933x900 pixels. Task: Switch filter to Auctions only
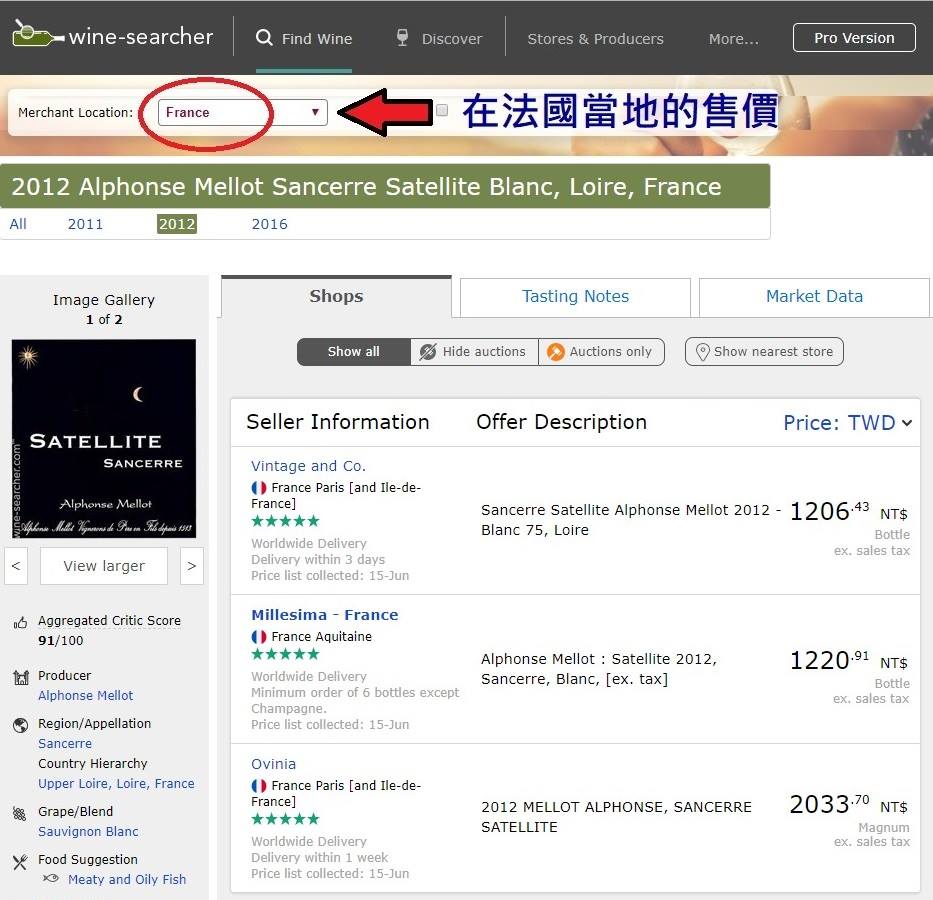(x=601, y=352)
